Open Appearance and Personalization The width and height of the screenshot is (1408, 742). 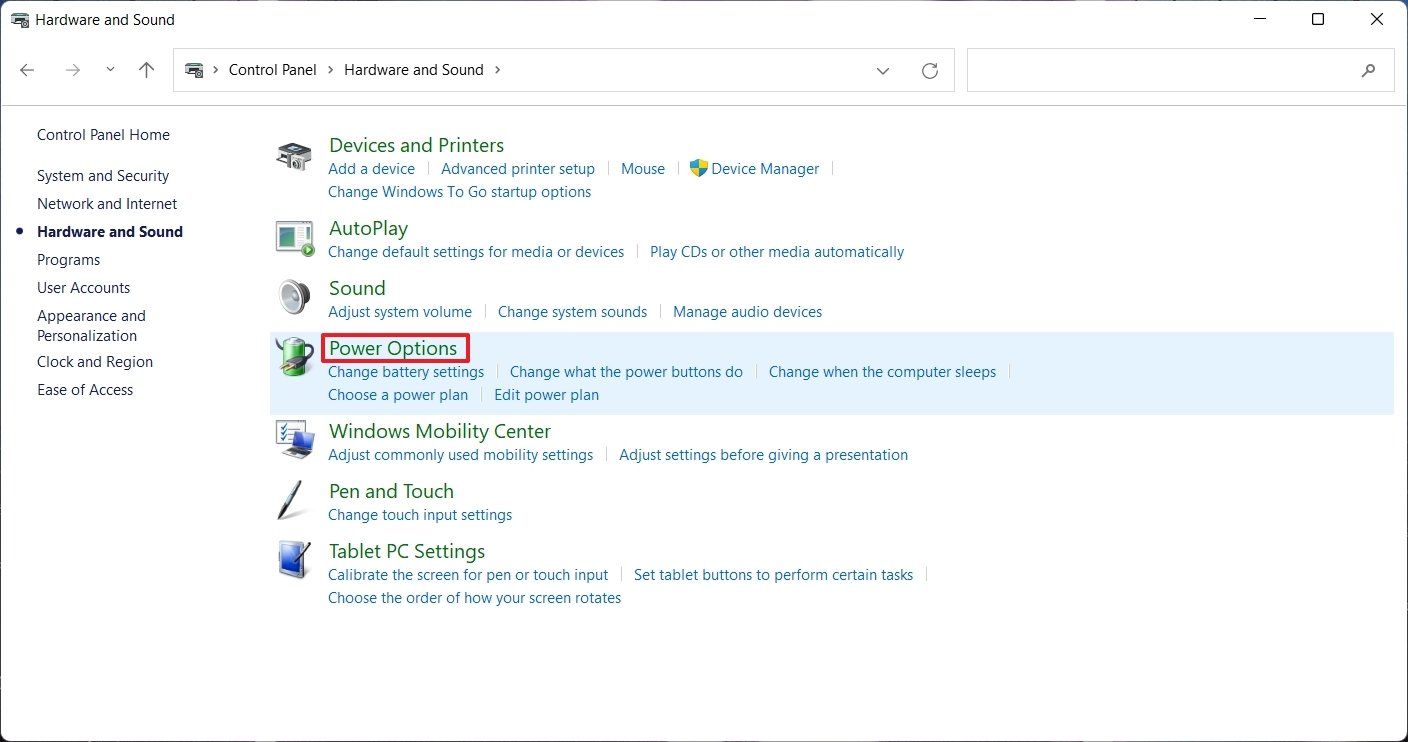[91, 326]
